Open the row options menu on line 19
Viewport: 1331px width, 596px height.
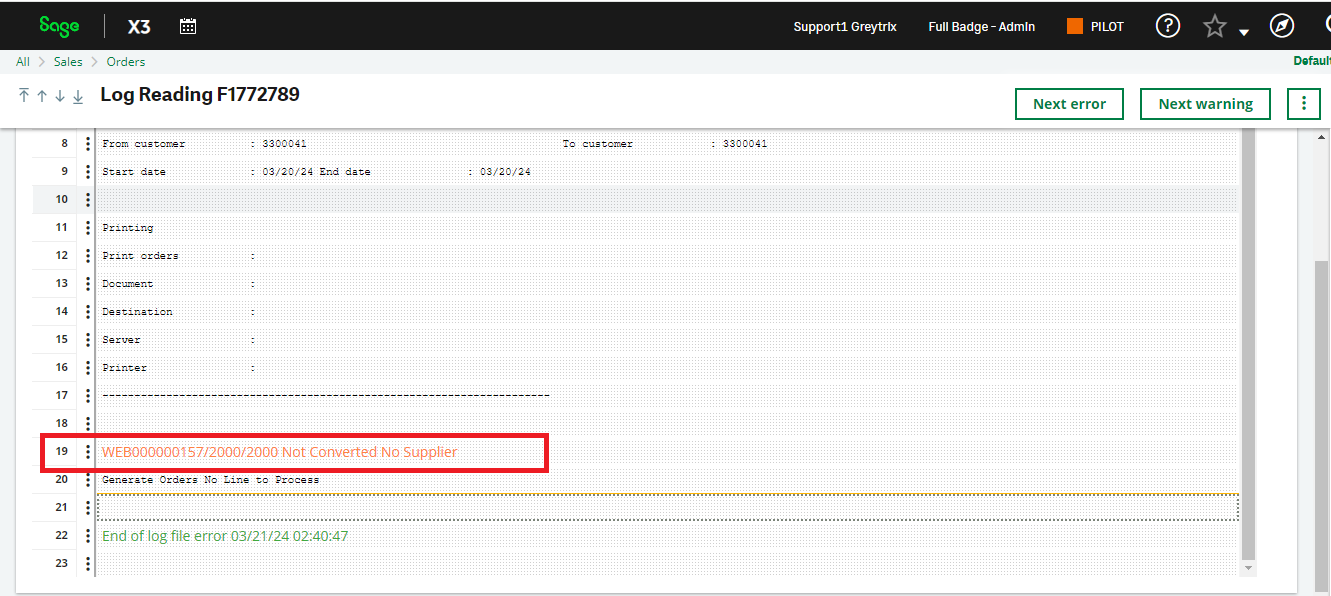pos(88,451)
